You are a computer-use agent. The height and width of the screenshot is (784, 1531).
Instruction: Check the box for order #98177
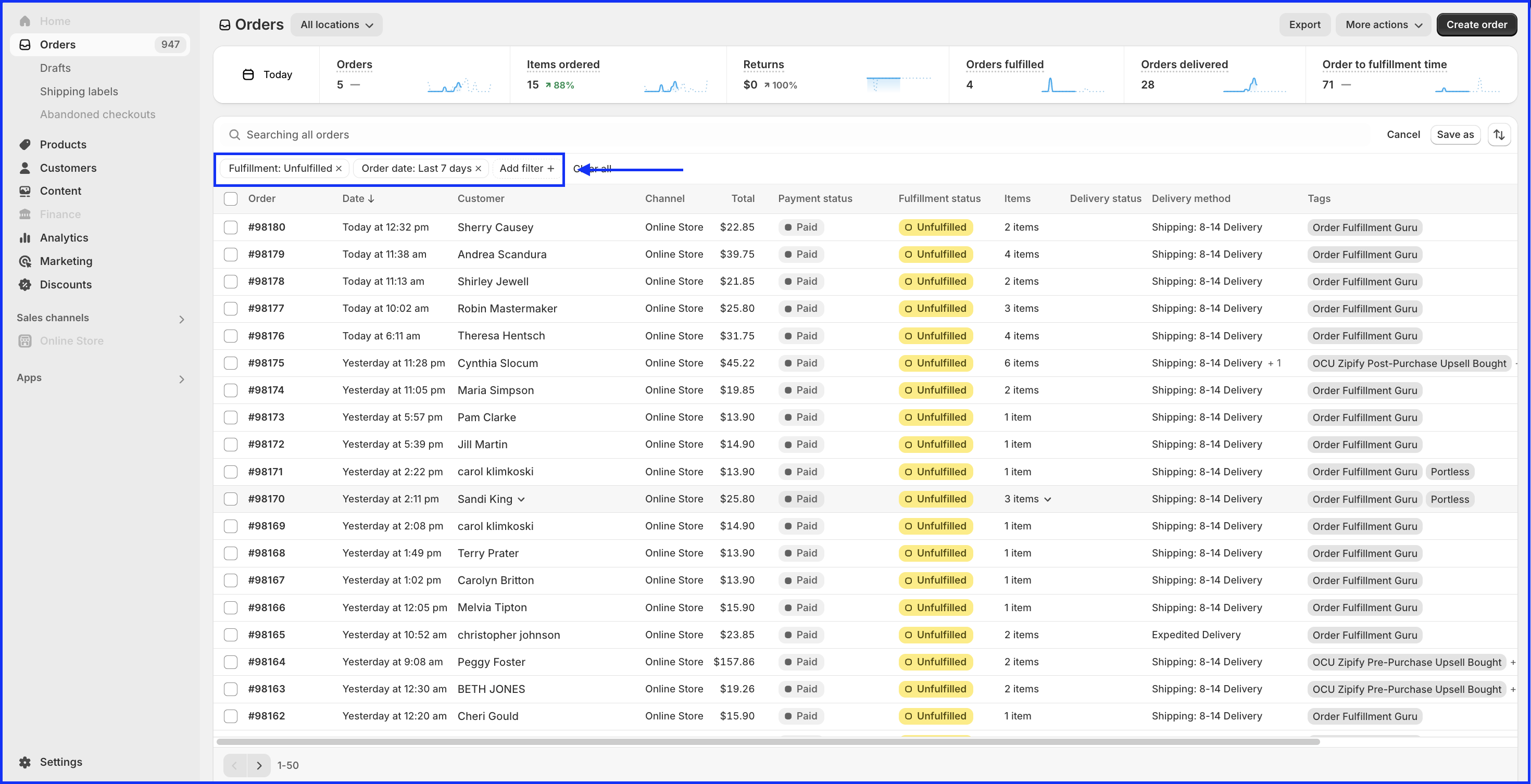(231, 309)
